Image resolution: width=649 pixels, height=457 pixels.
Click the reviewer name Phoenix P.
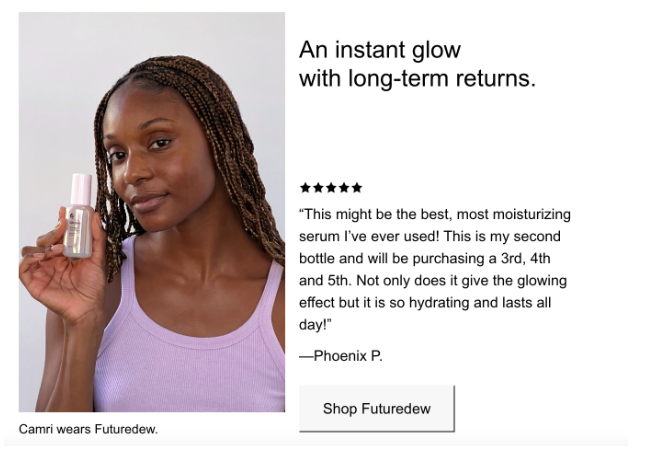point(341,355)
